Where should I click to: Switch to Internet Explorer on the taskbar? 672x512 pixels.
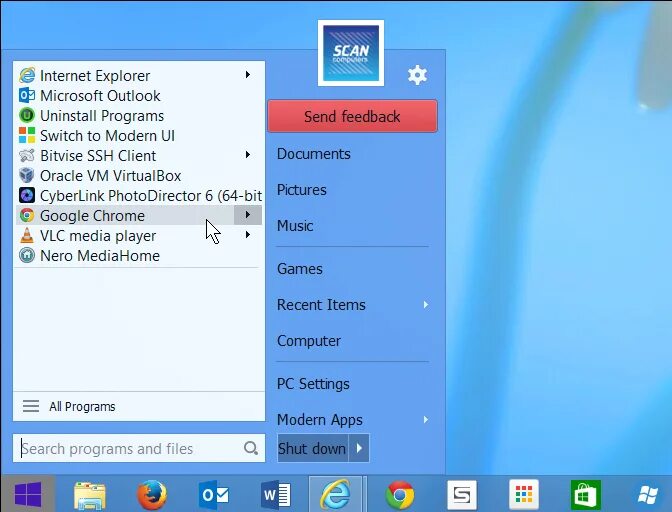click(x=336, y=494)
